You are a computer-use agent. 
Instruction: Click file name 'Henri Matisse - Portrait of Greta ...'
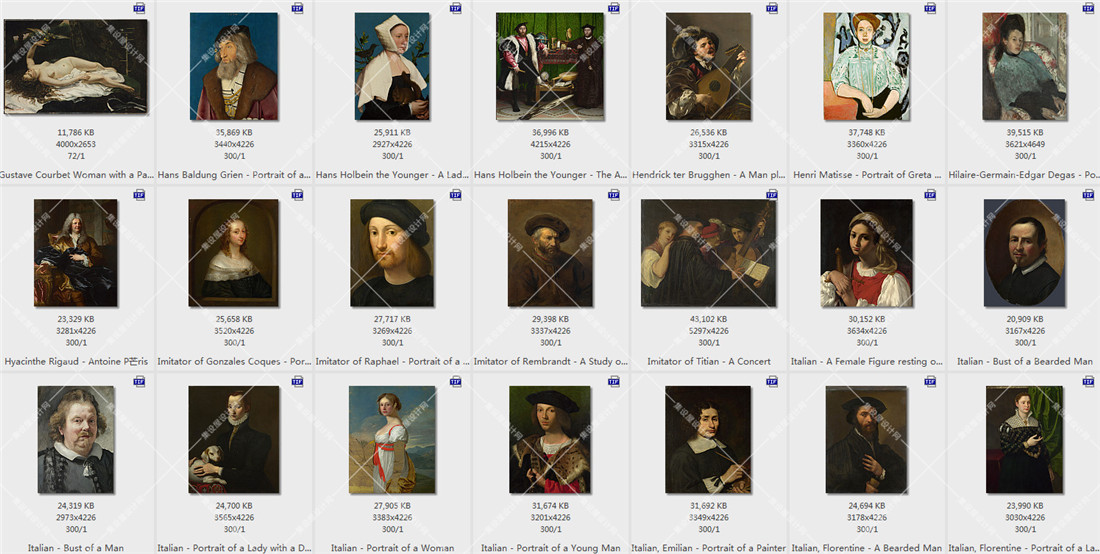tap(866, 175)
